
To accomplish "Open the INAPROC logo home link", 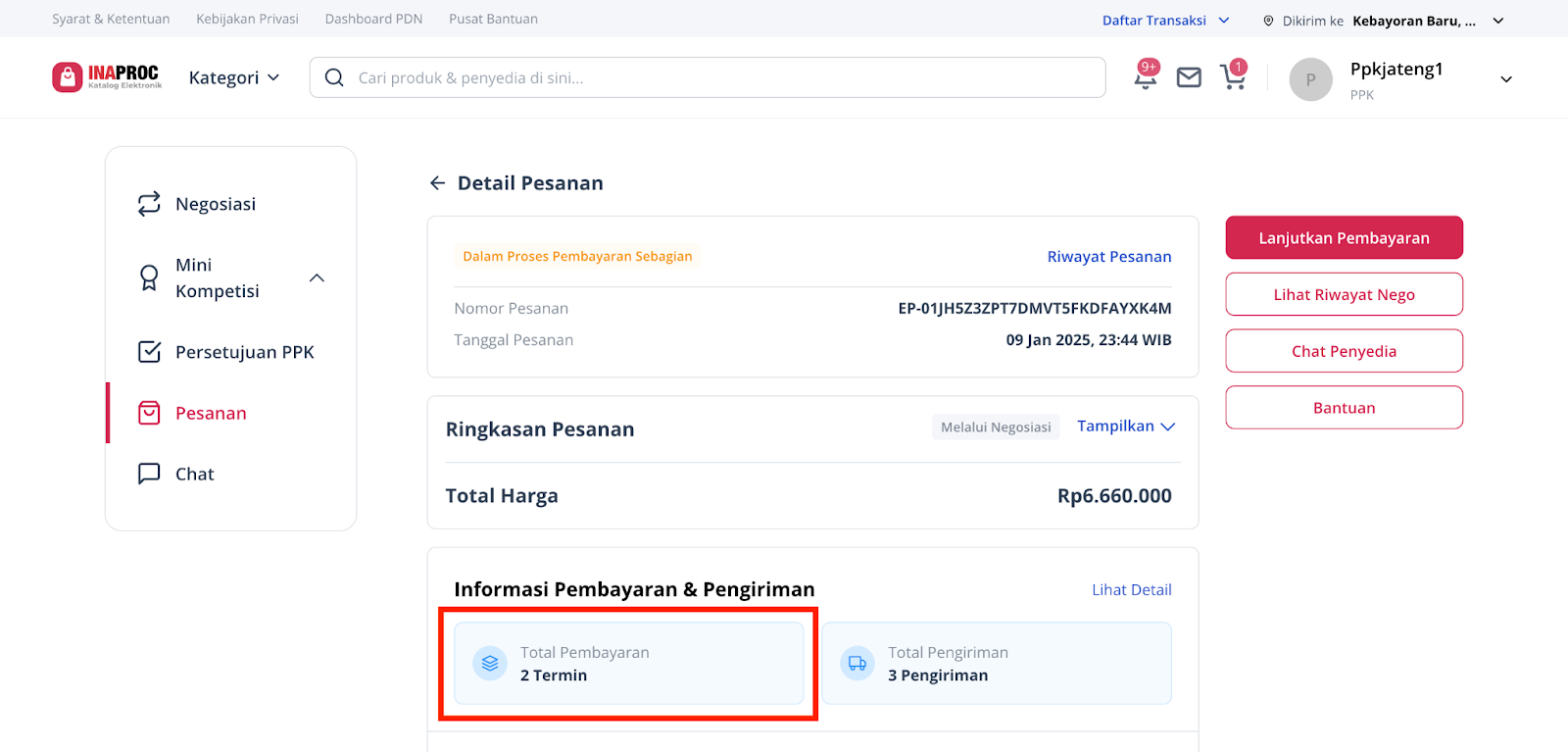I will click(107, 76).
